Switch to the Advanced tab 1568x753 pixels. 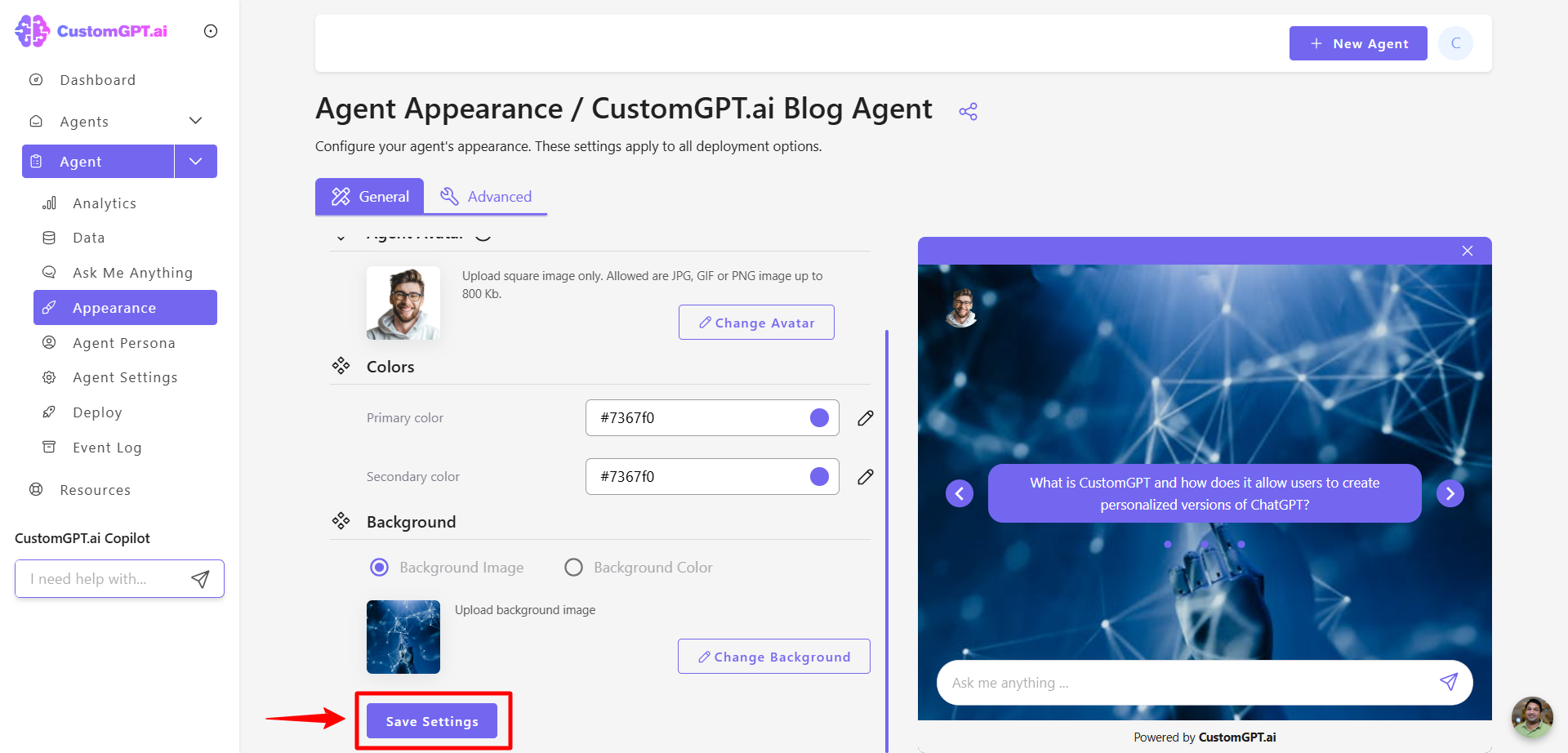tap(486, 196)
